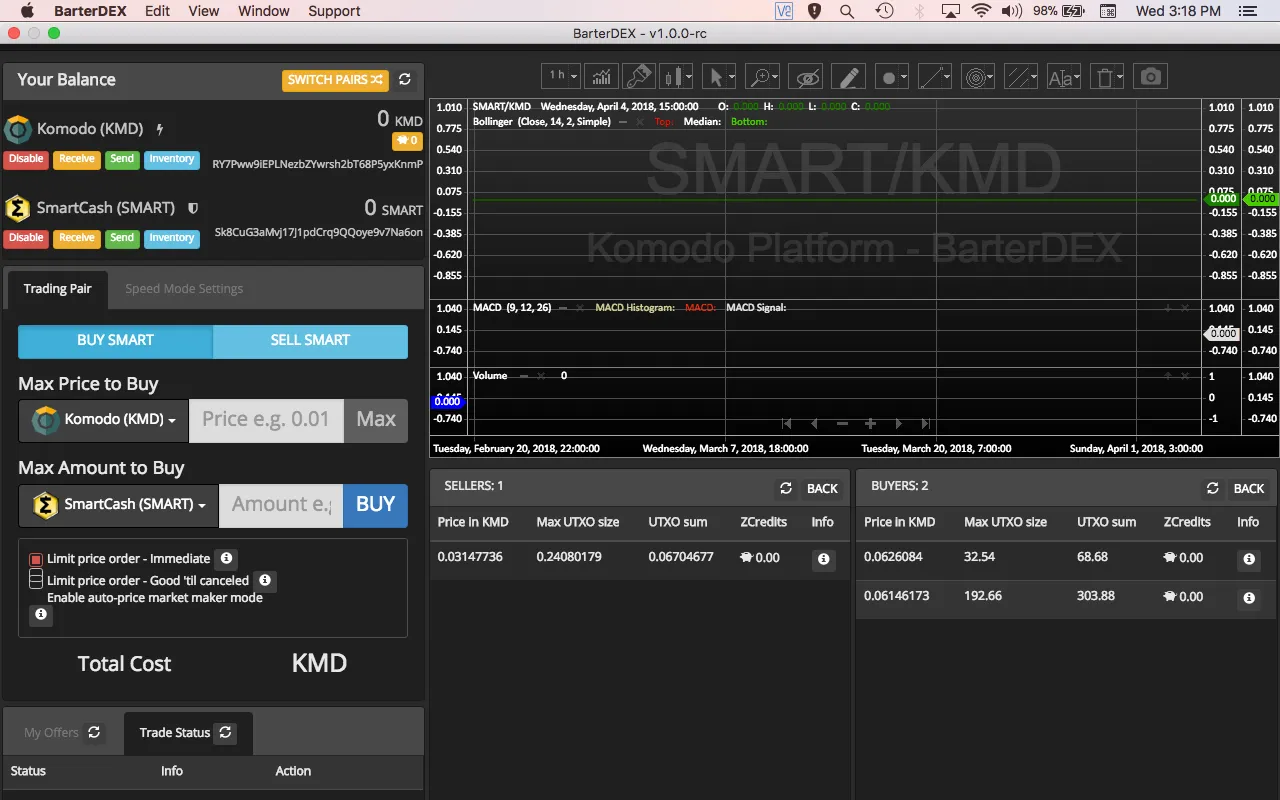Screen dimensions: 1280x800
Task: Jump chart to the latest bar
Action: point(926,423)
